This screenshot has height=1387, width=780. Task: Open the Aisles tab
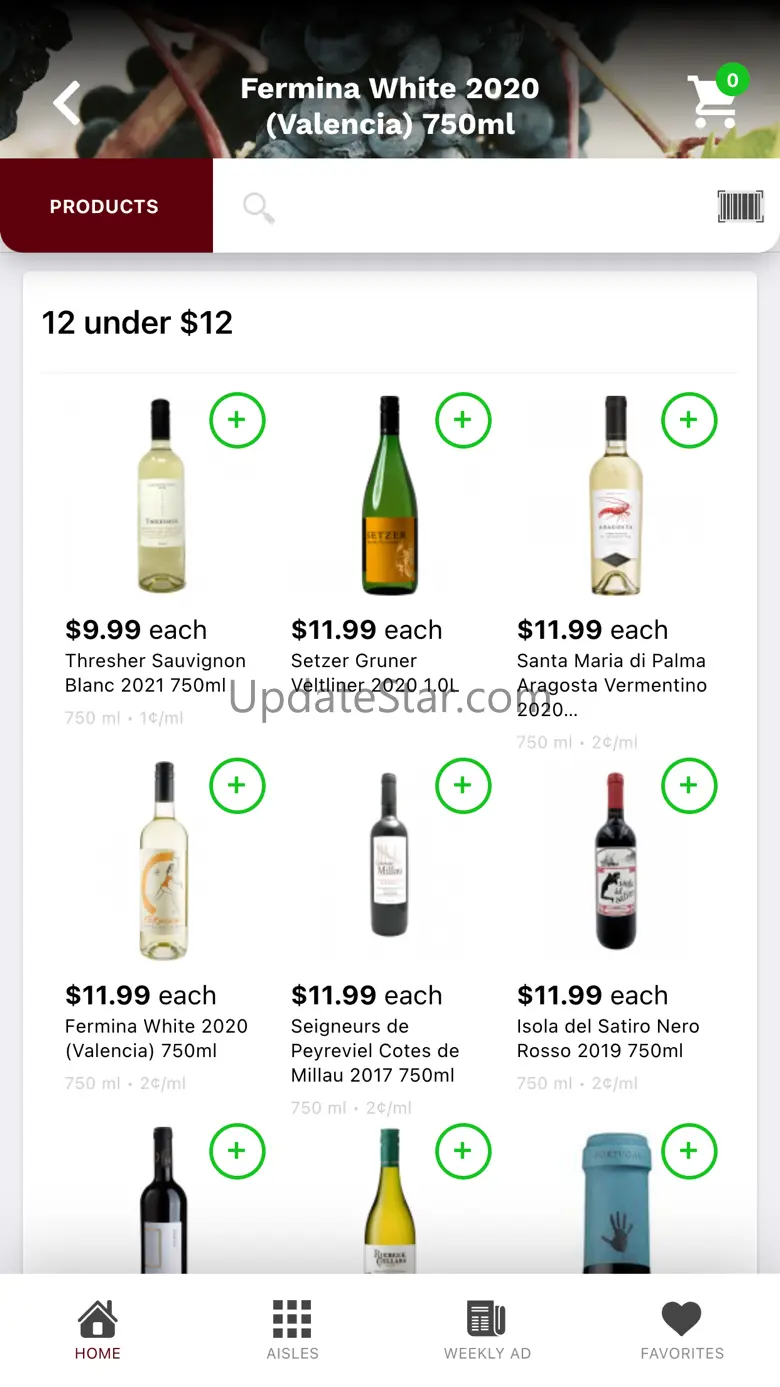pos(292,1330)
